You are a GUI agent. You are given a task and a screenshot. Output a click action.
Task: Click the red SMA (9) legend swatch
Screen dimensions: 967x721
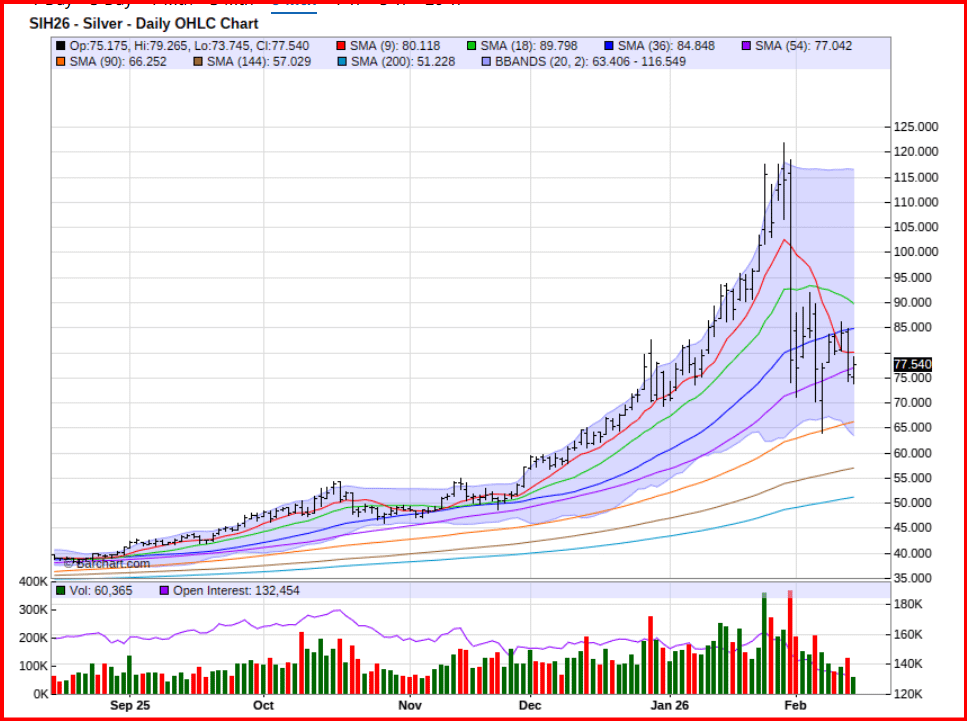[x=341, y=46]
